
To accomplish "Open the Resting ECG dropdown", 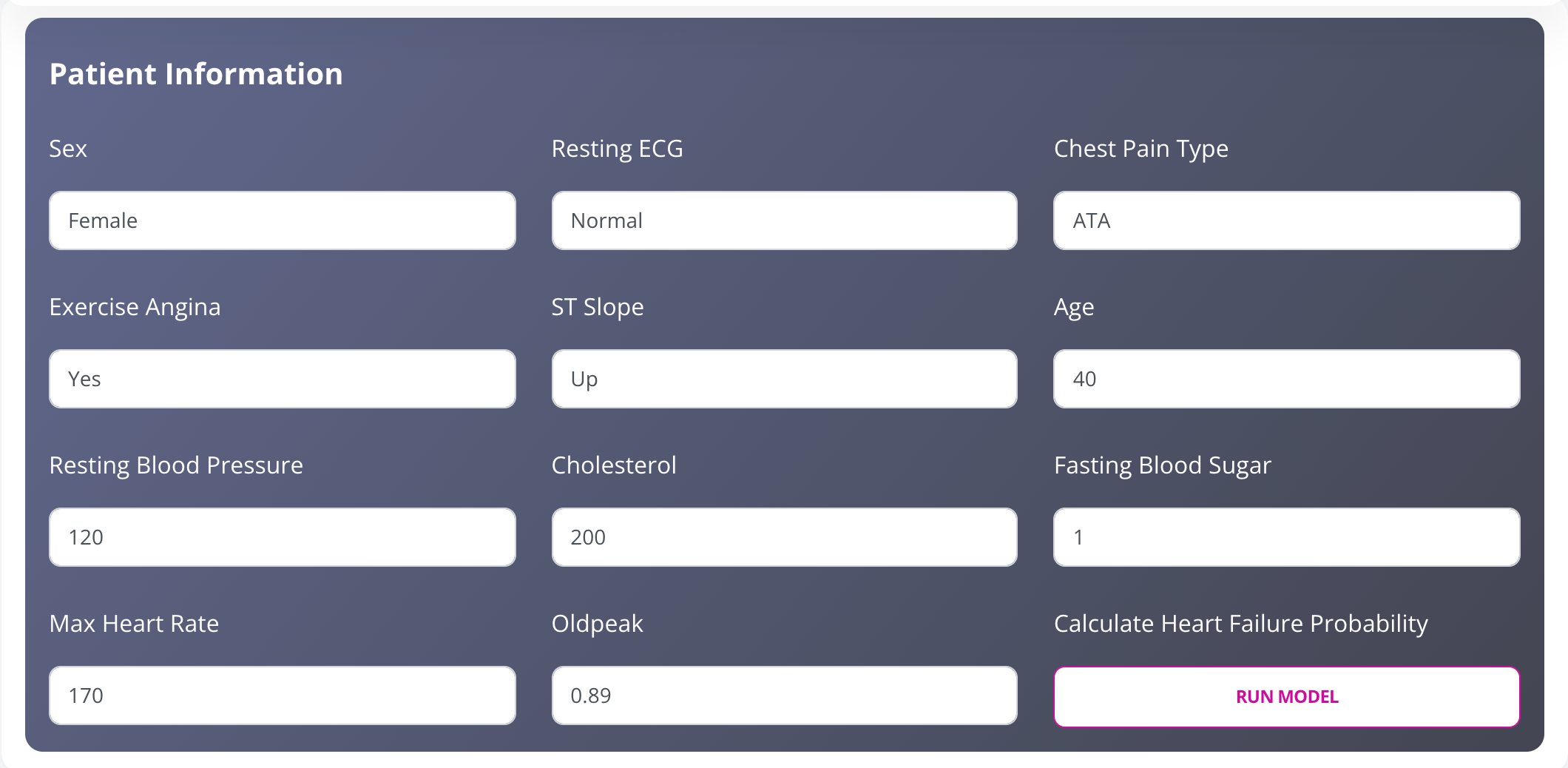I will coord(785,220).
